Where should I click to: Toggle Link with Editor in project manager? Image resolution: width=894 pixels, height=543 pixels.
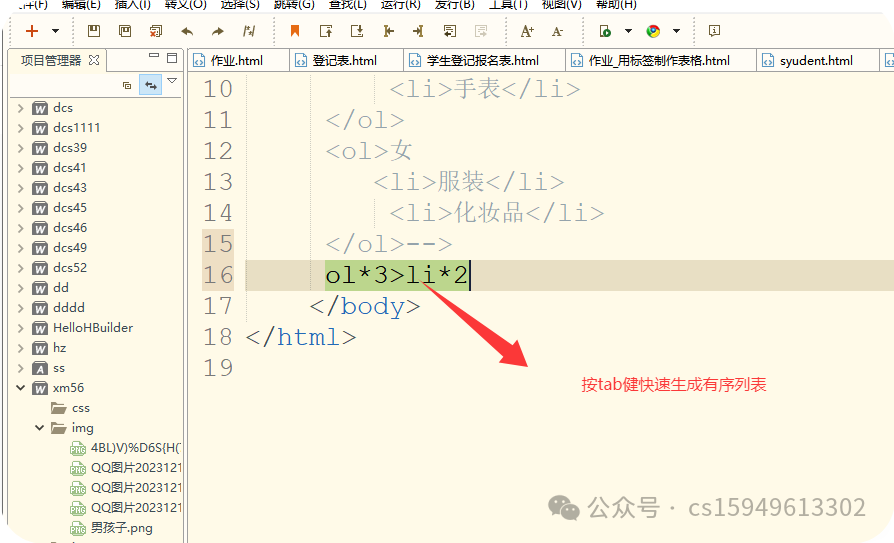(150, 85)
